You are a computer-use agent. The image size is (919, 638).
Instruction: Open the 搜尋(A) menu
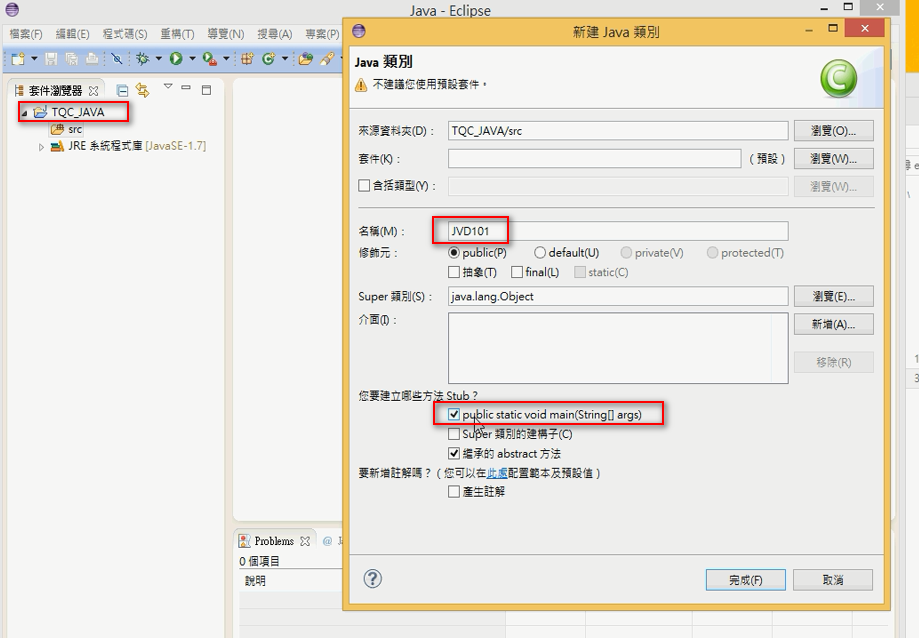(274, 34)
